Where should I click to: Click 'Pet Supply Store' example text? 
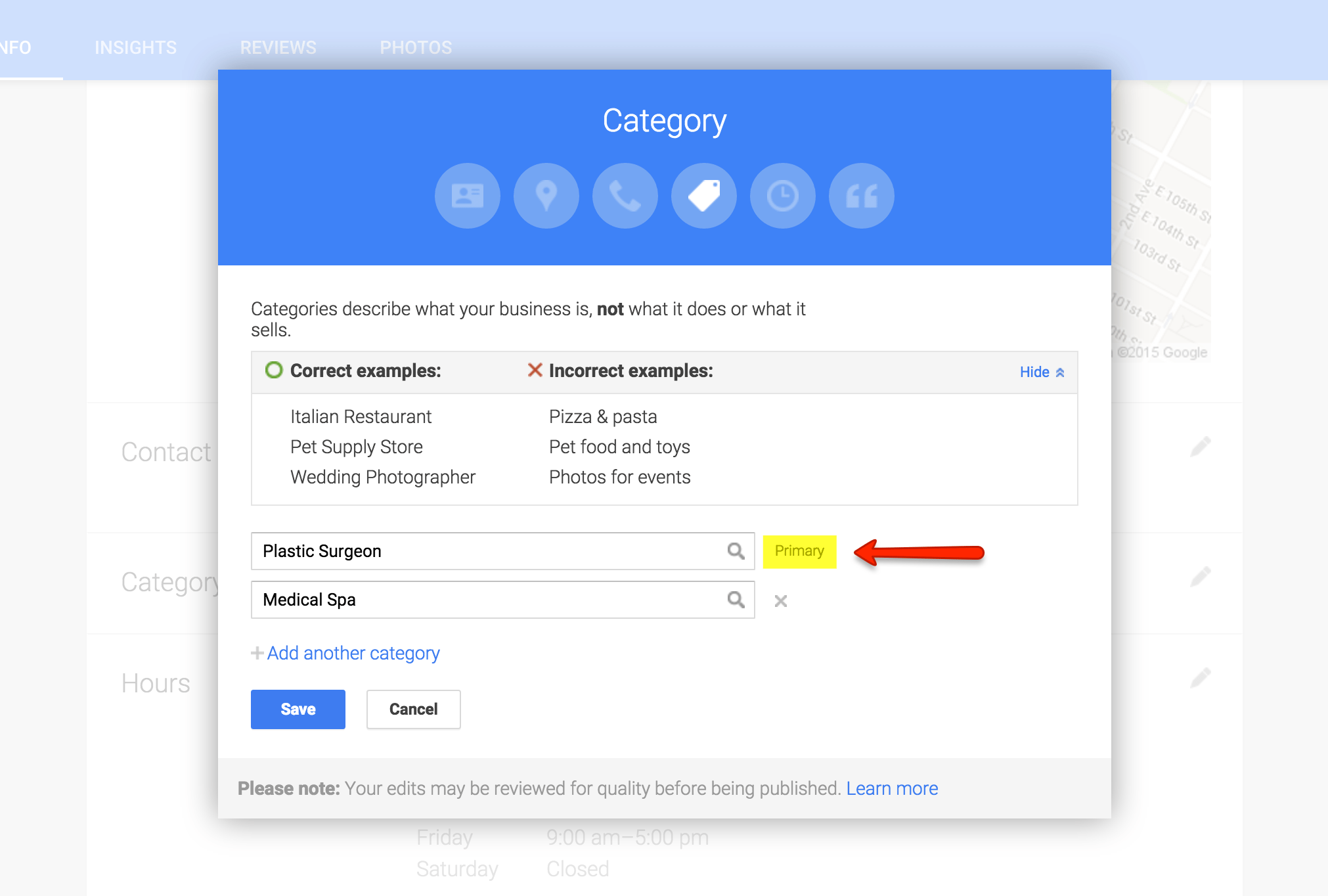coord(356,447)
